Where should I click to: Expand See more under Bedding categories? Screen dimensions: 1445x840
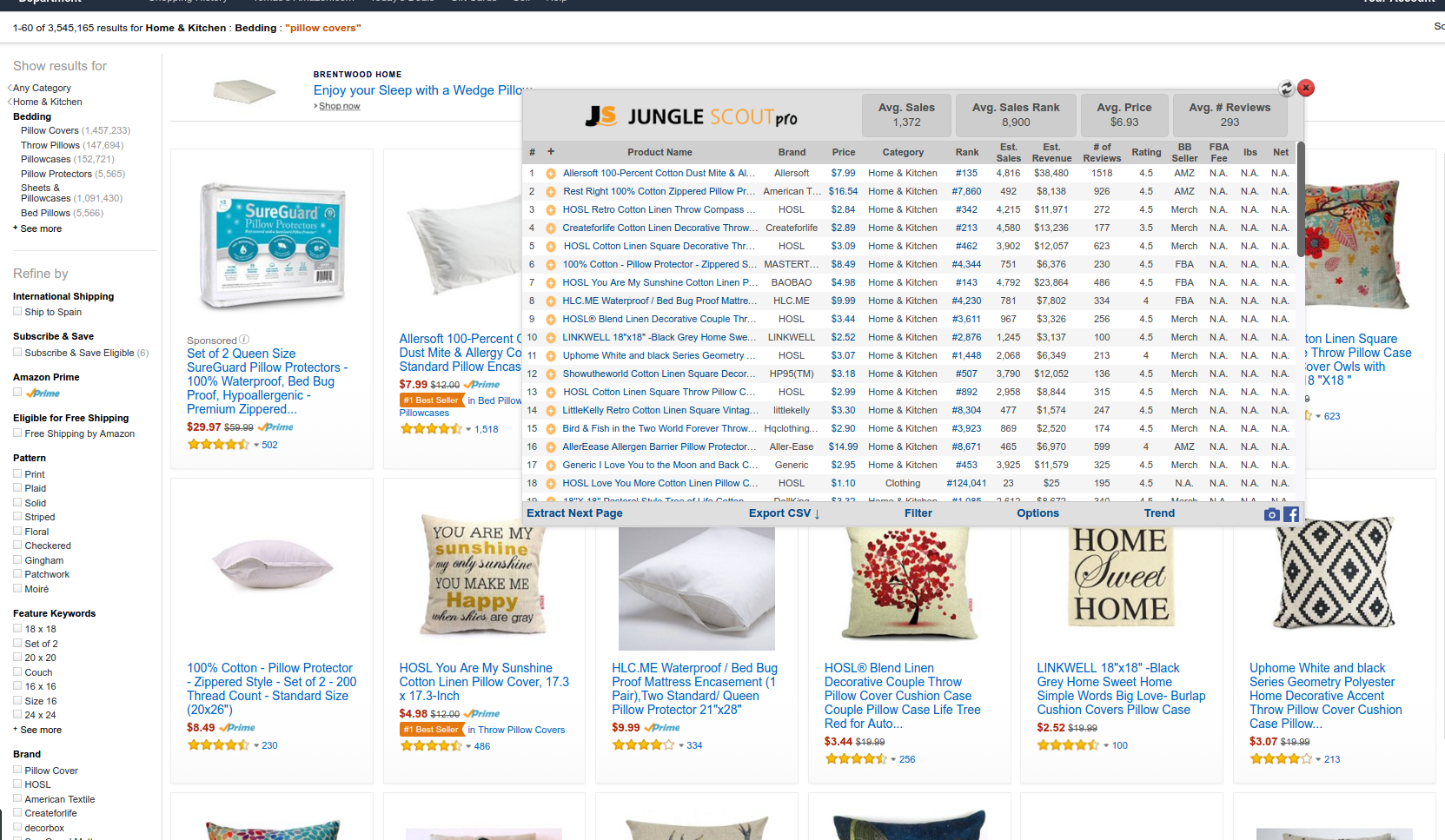[37, 228]
